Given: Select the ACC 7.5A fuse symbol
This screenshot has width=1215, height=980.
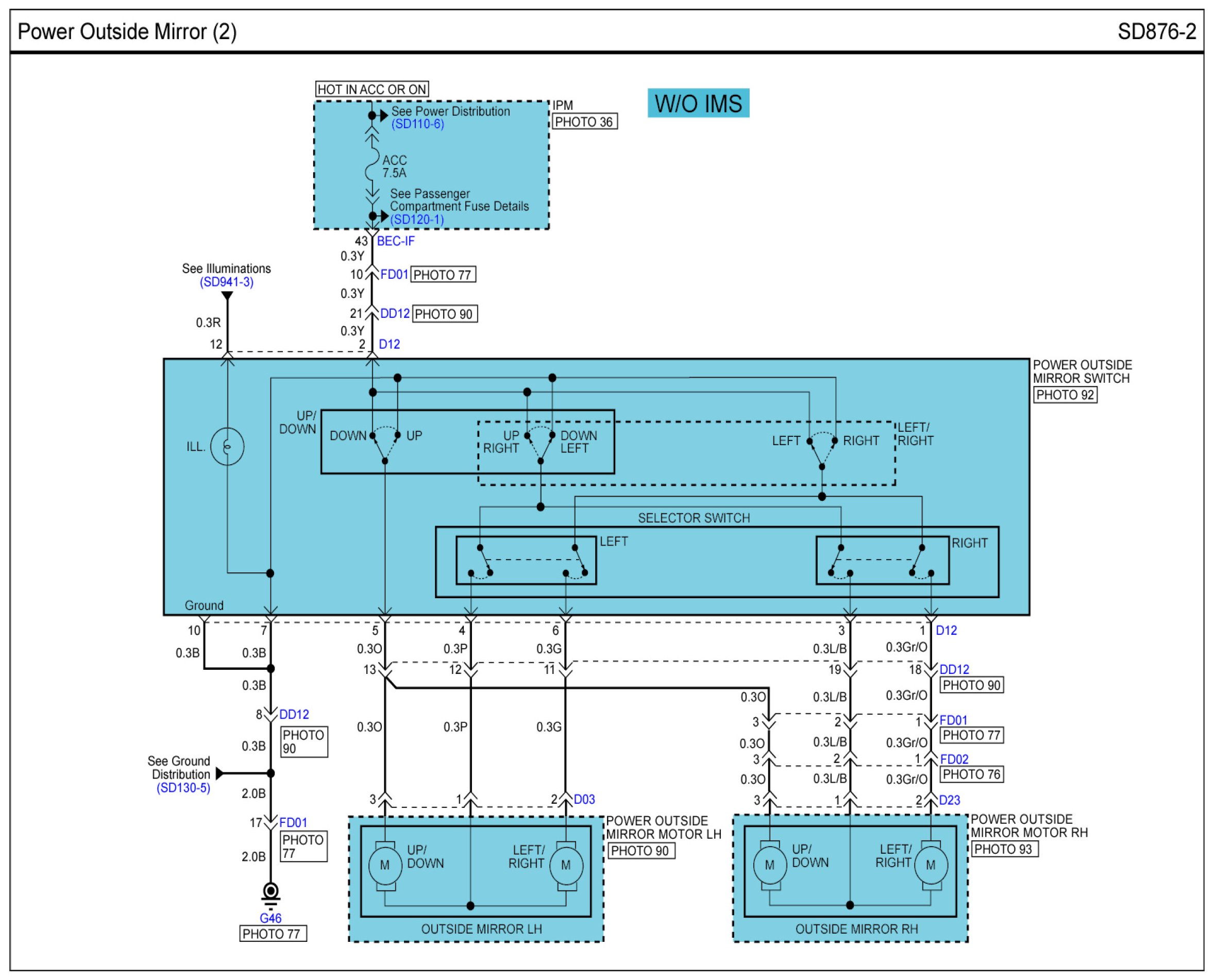Looking at the screenshot, I should (x=372, y=165).
